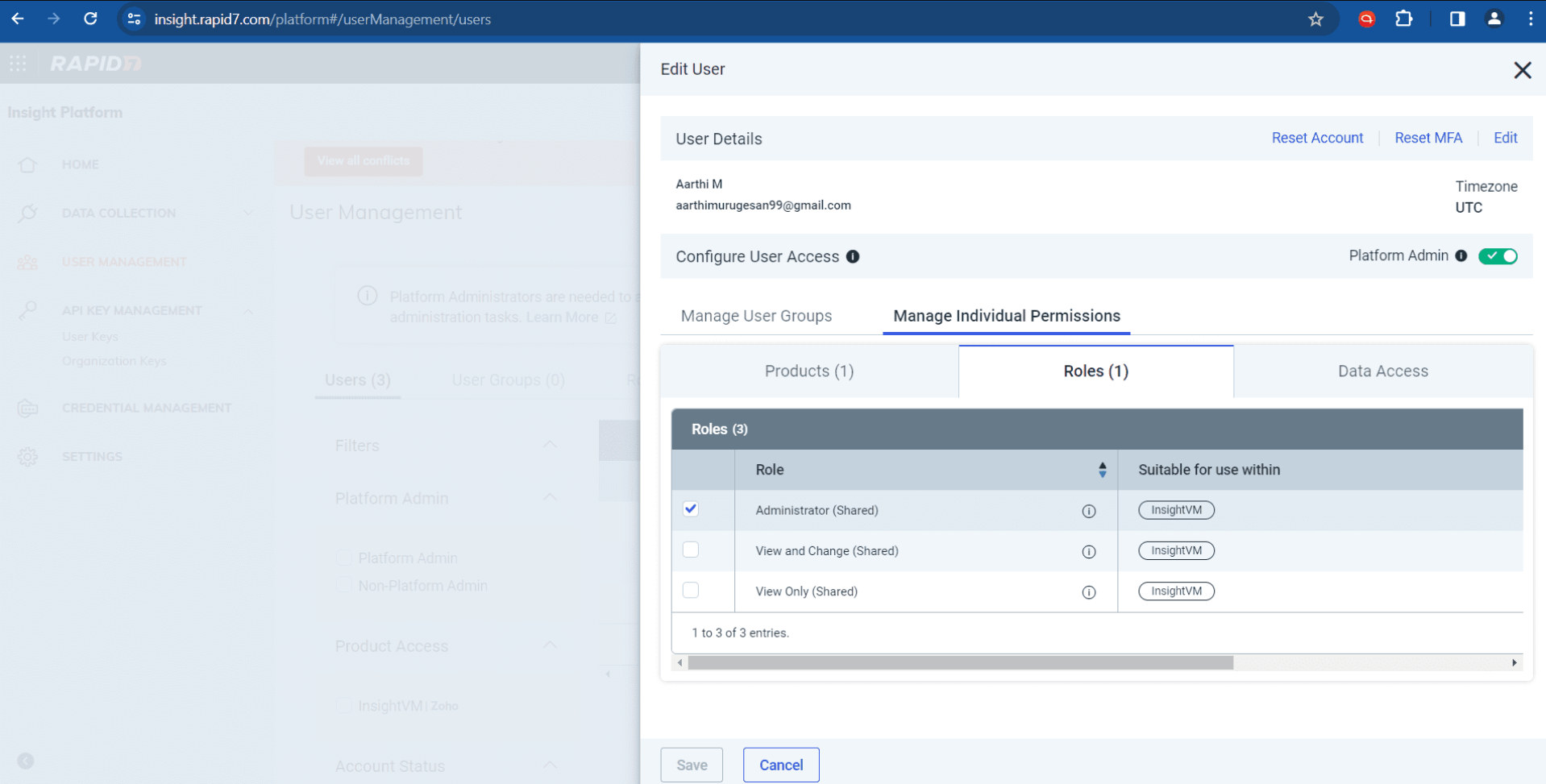1546x784 pixels.
Task: Save the user changes
Action: [692, 765]
